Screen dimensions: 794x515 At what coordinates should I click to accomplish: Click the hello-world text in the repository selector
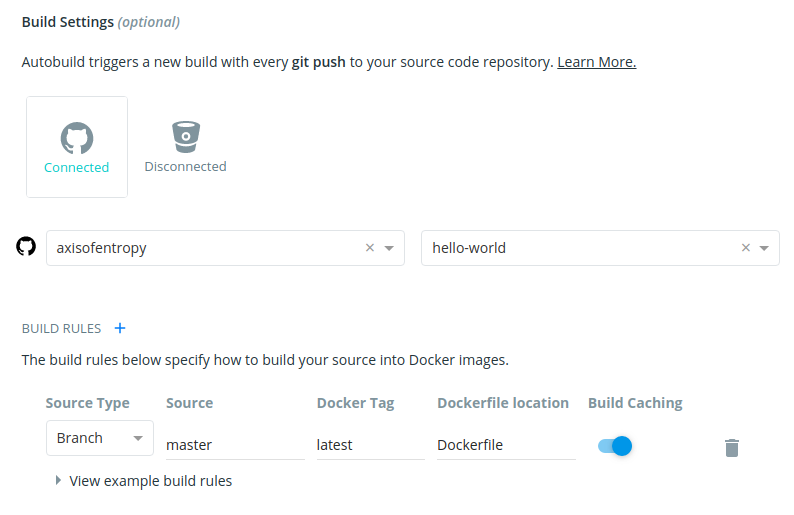(469, 248)
